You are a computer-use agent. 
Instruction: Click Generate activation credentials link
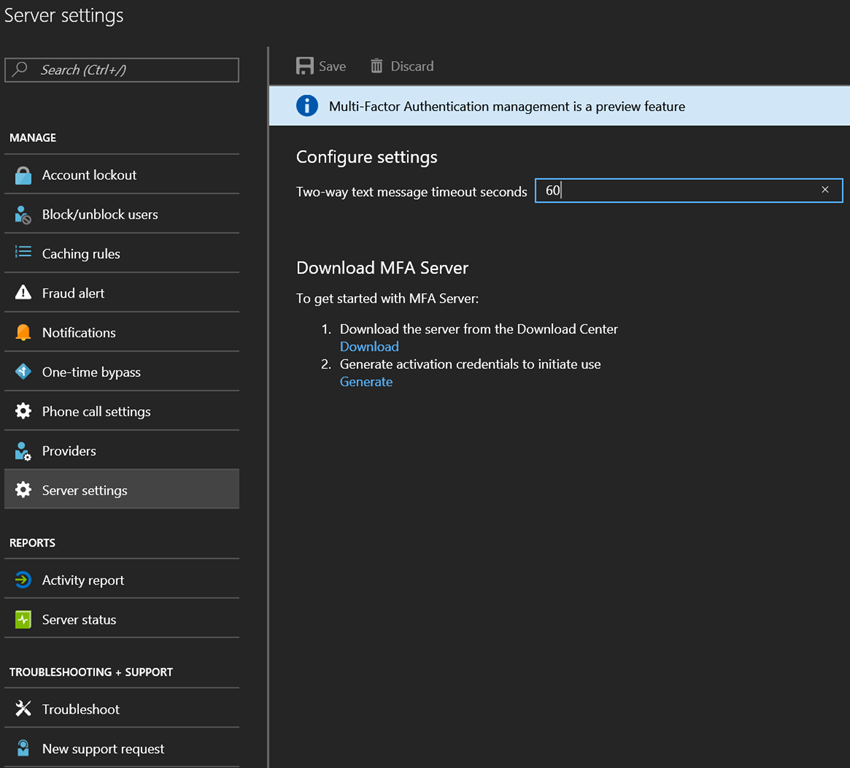[366, 381]
